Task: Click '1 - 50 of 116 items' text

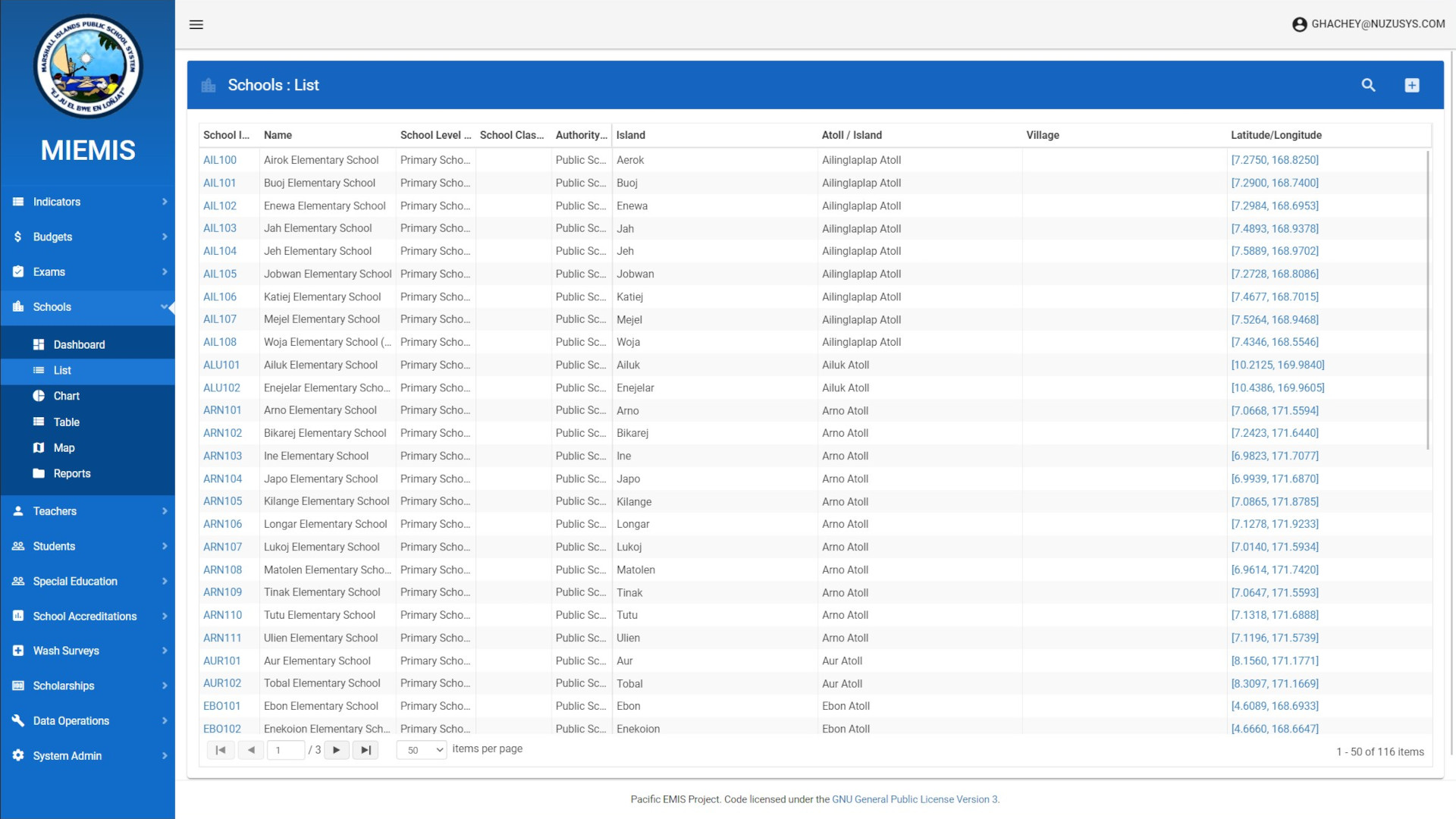Action: click(x=1380, y=752)
